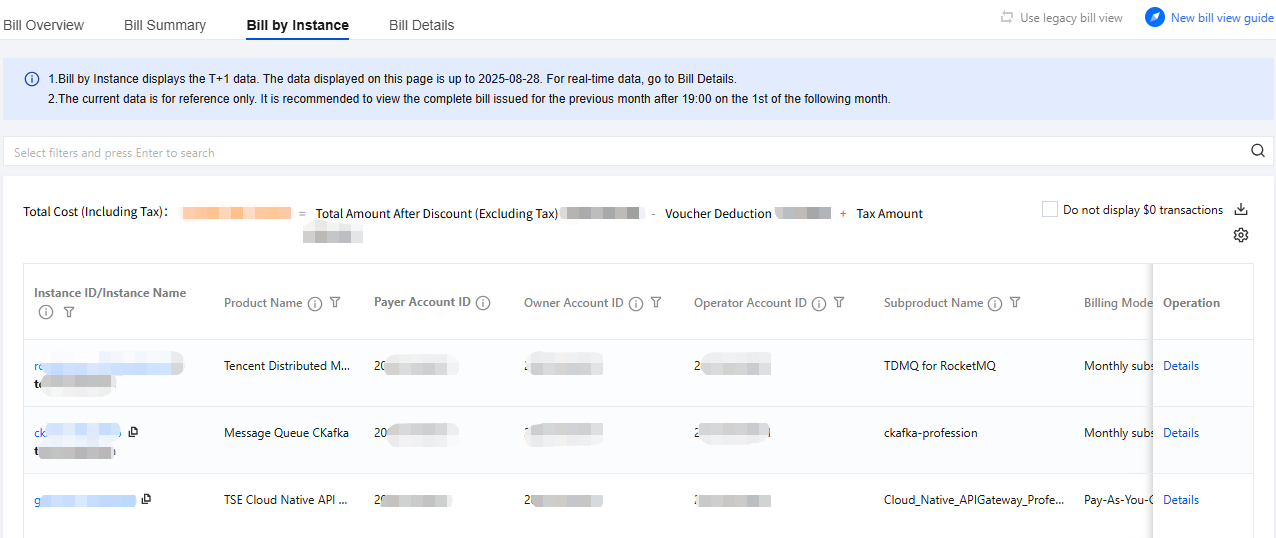Open Details for TDMQ RocketMQ row
This screenshot has height=538, width=1276.
click(x=1180, y=366)
